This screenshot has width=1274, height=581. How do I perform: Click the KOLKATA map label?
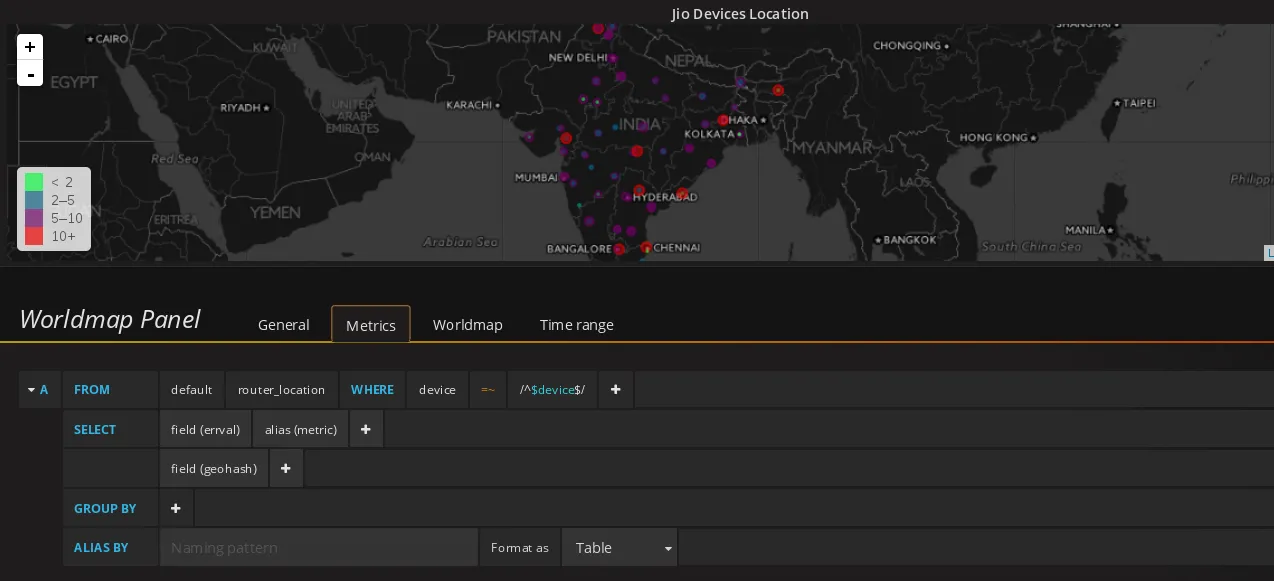709,134
